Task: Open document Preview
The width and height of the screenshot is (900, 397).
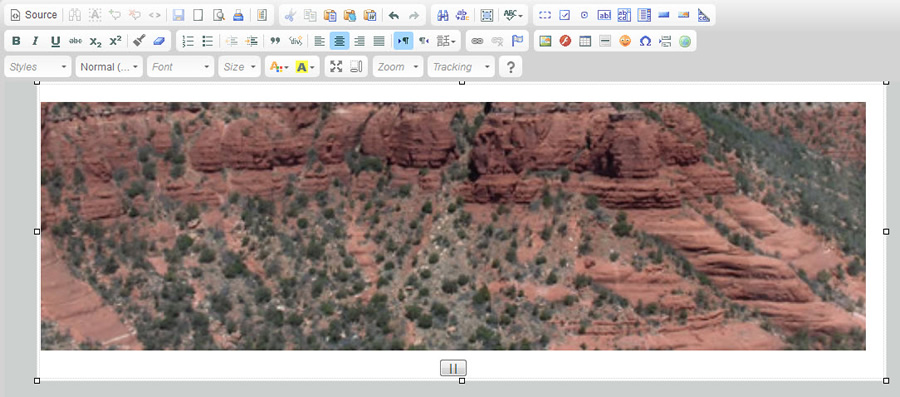Action: 218,15
